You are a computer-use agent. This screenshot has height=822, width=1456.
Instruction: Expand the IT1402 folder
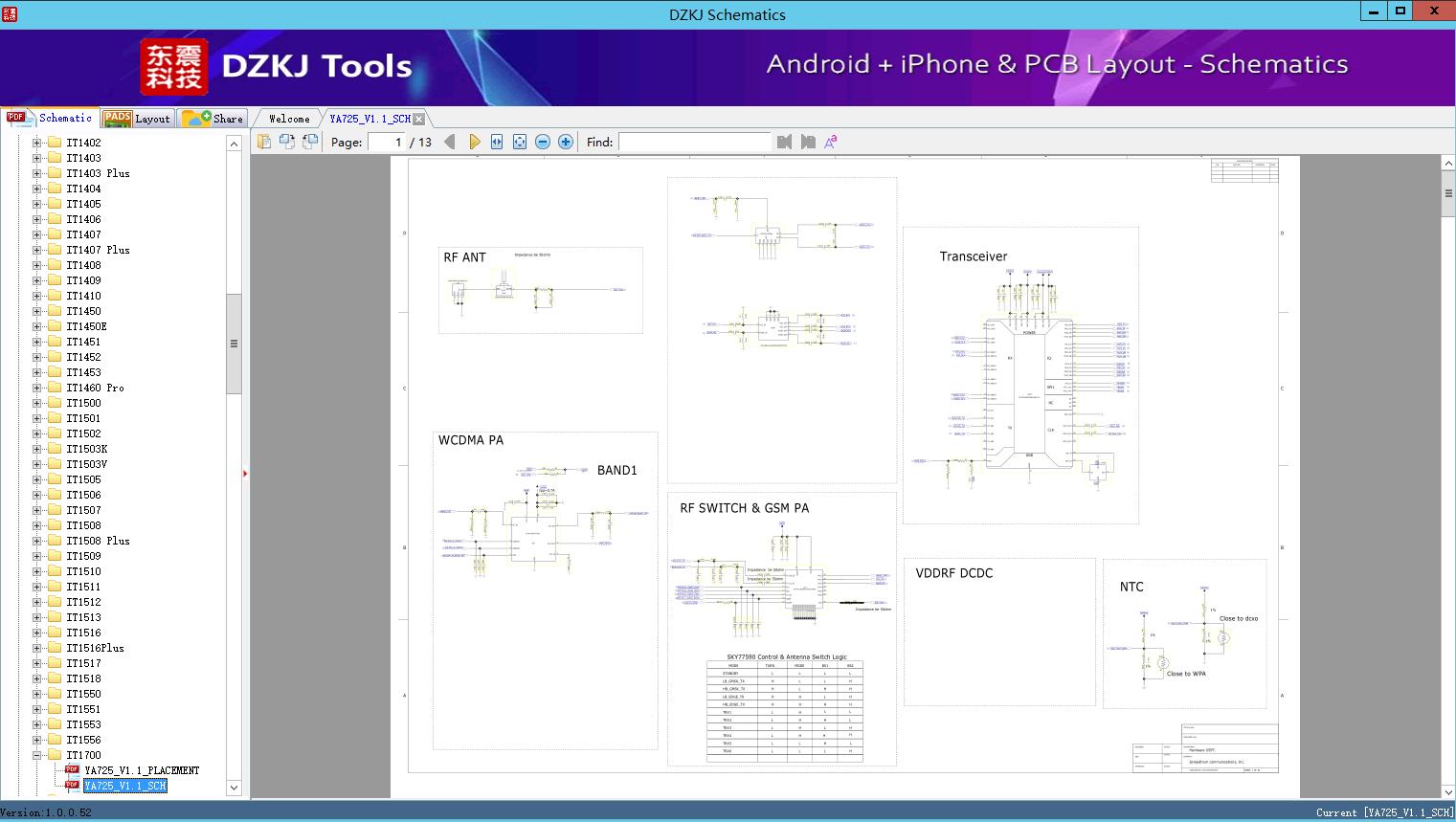(x=36, y=143)
